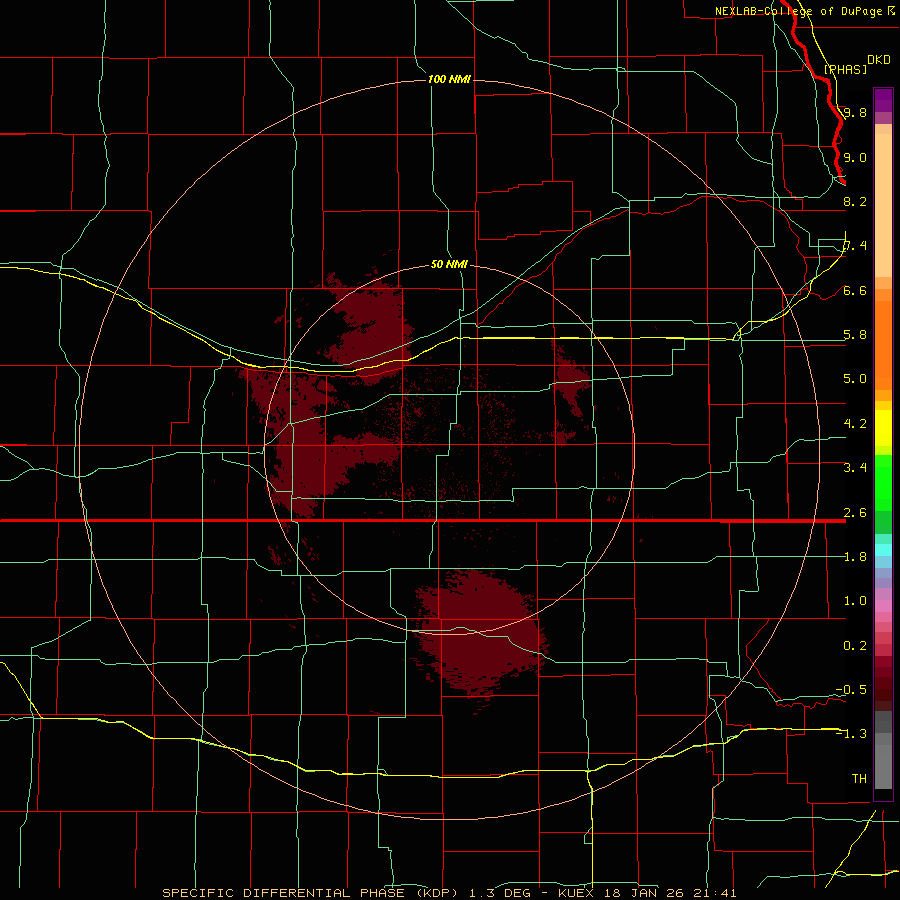Select the 1.0 value on color scale
Viewport: 900px width, 900px height.
tap(855, 601)
